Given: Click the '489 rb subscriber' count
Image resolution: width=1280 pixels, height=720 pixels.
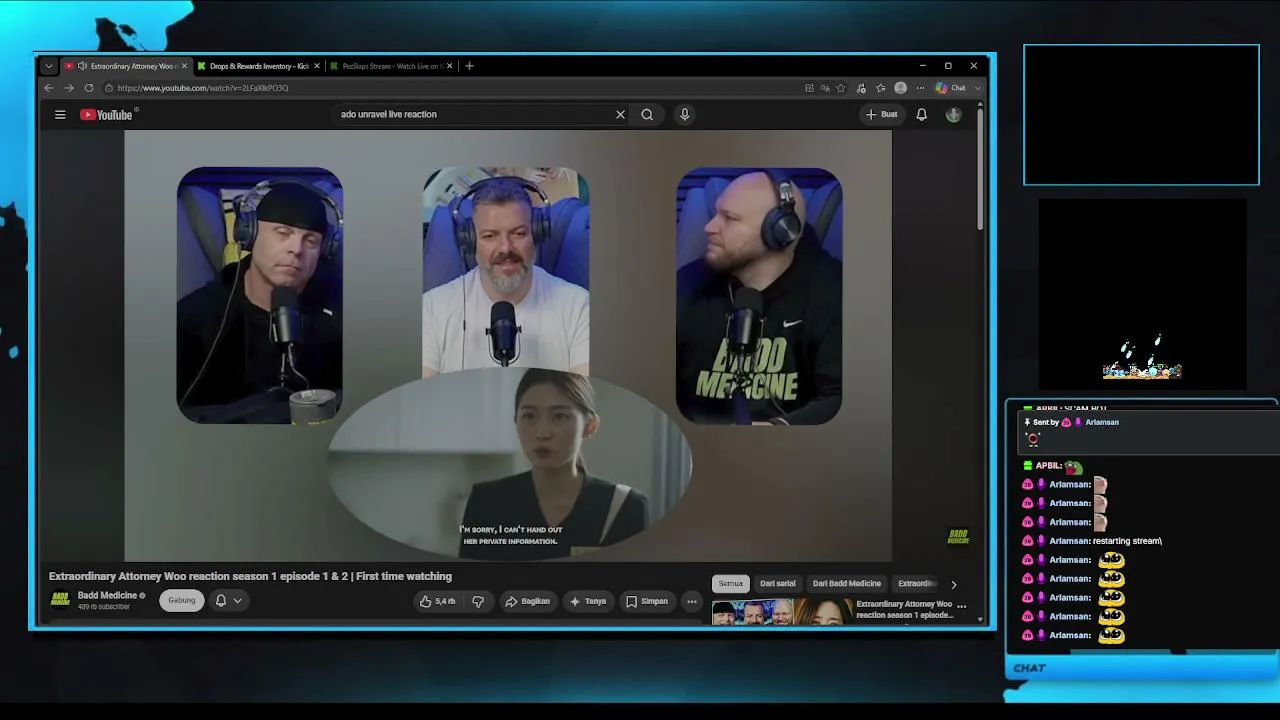Looking at the screenshot, I should (x=104, y=607).
